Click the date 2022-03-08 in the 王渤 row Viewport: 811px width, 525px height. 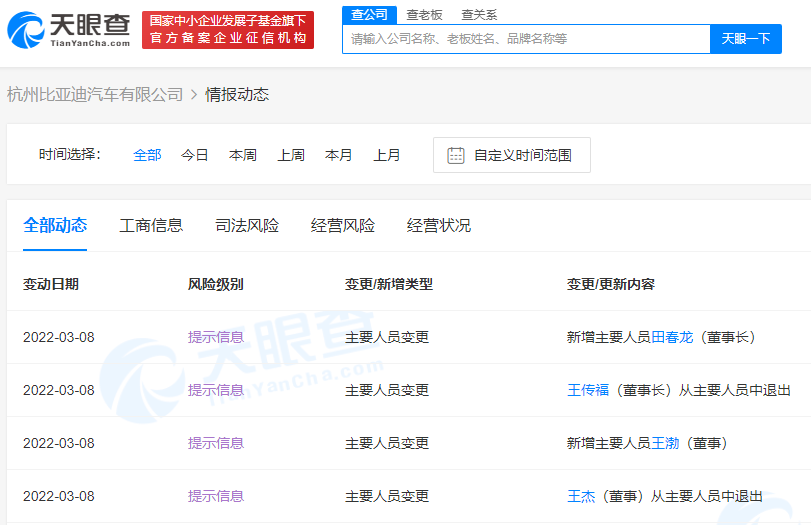59,443
